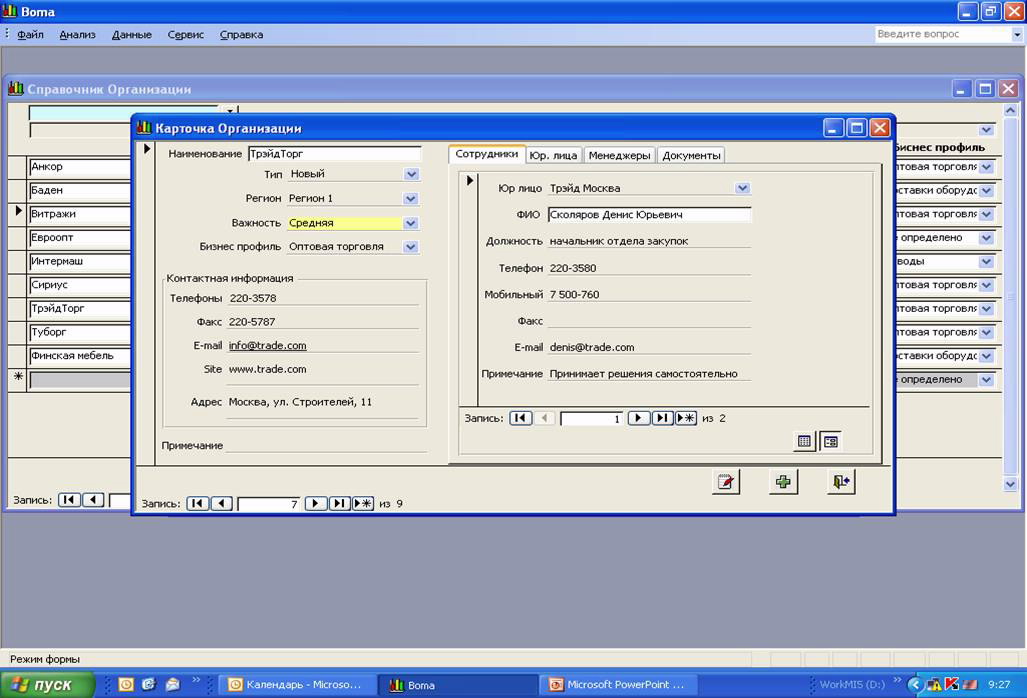Open the Важность dropdown
Viewport: 1027px width, 698px height.
pyautogui.click(x=411, y=223)
